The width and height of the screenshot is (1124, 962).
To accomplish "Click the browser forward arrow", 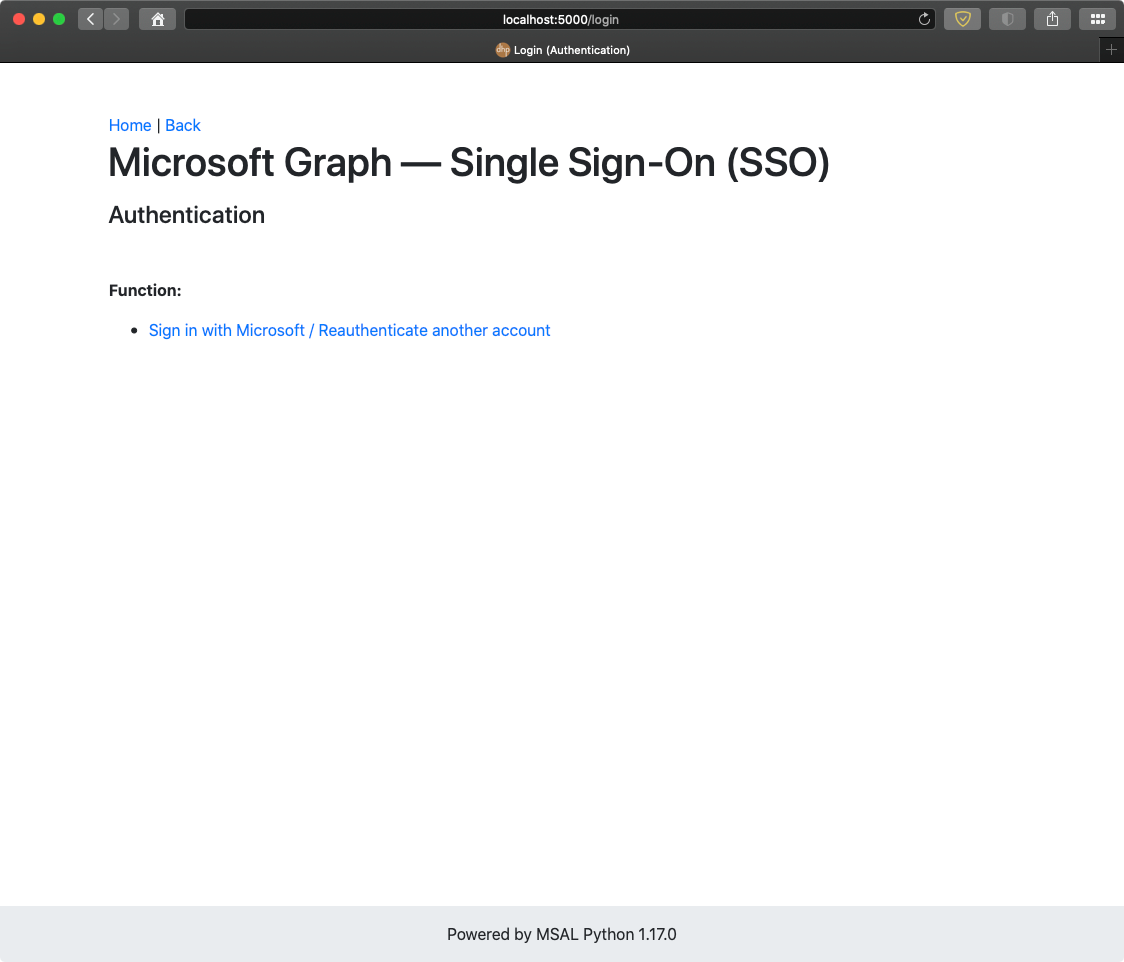I will tap(116, 19).
